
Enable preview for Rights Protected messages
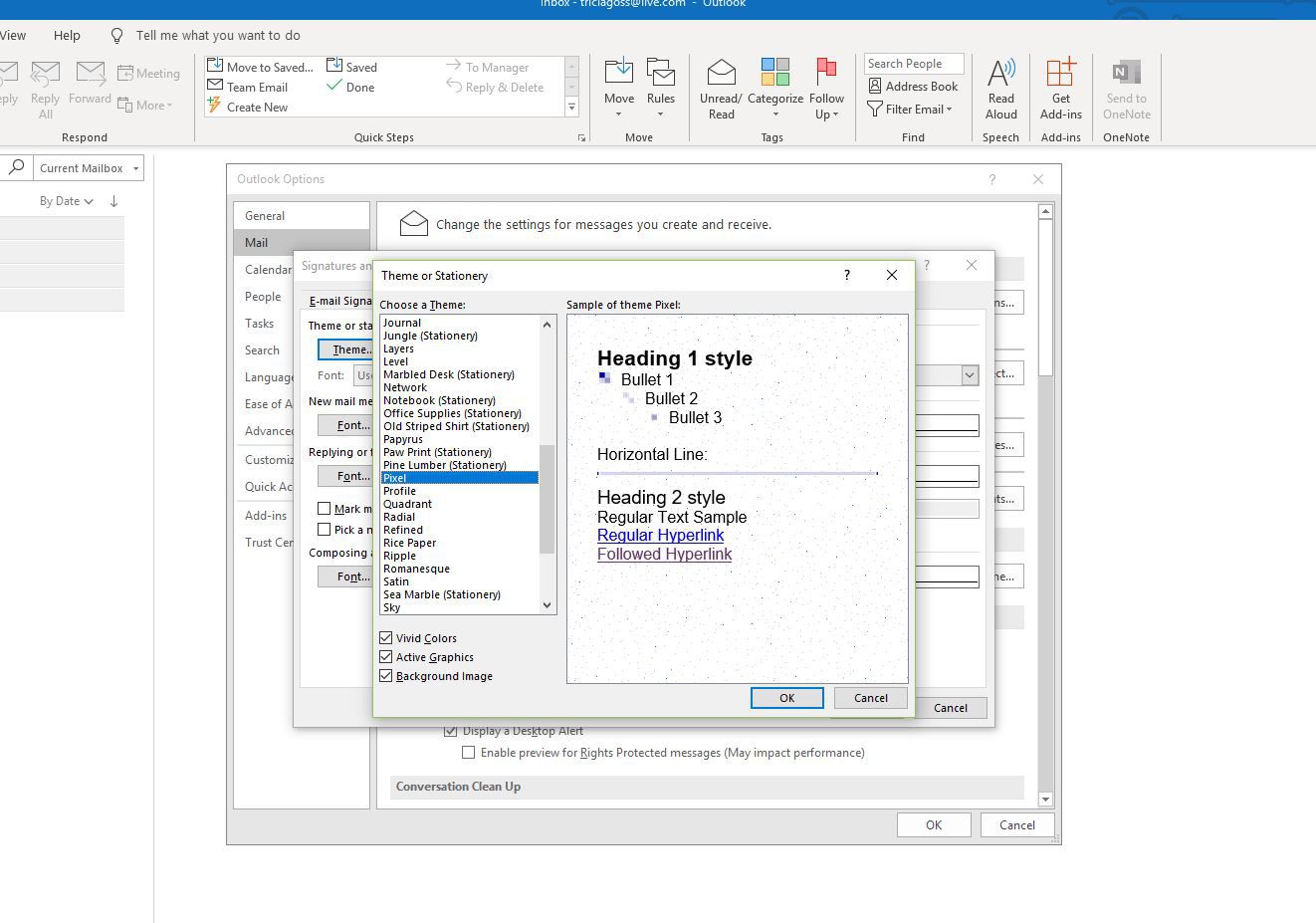pyautogui.click(x=468, y=753)
